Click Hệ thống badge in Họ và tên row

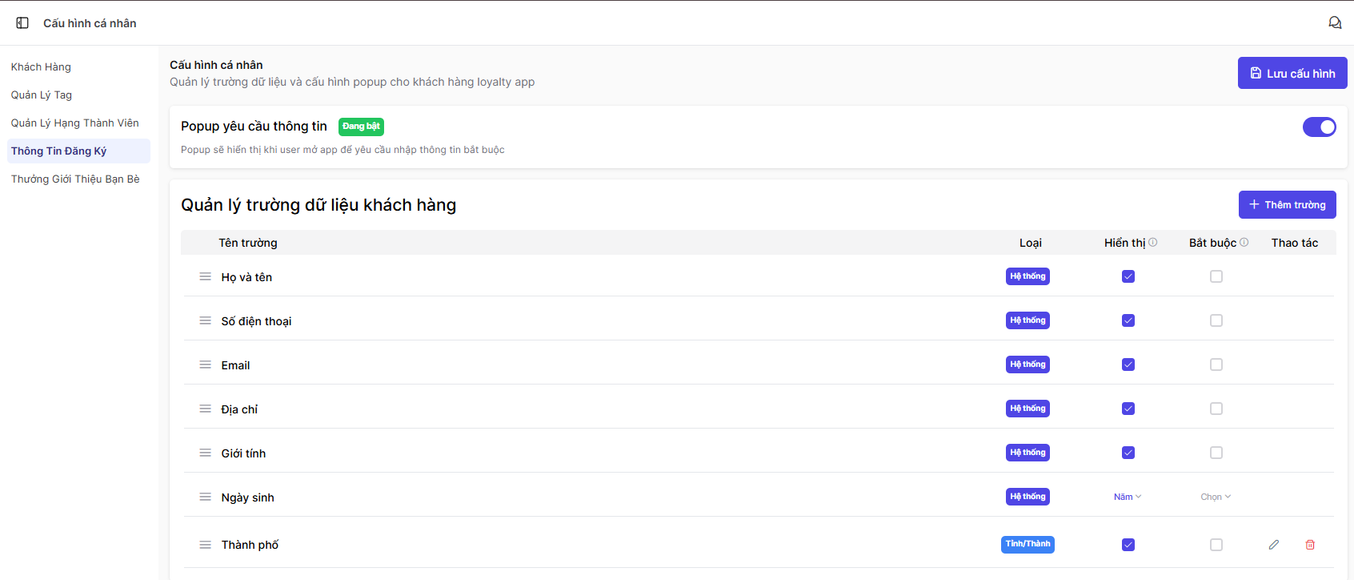click(x=1027, y=277)
